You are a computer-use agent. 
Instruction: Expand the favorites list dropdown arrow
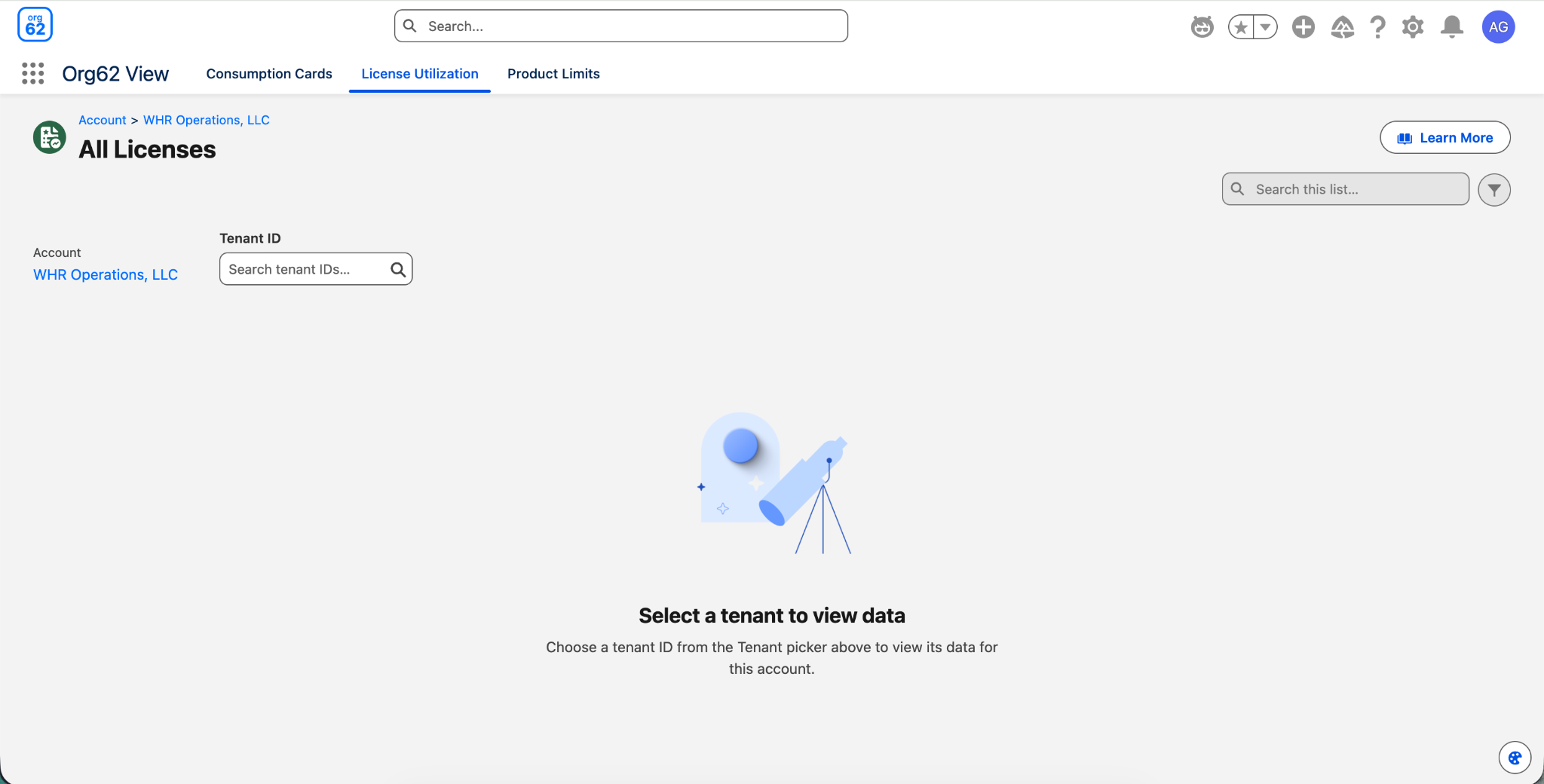tap(1266, 27)
